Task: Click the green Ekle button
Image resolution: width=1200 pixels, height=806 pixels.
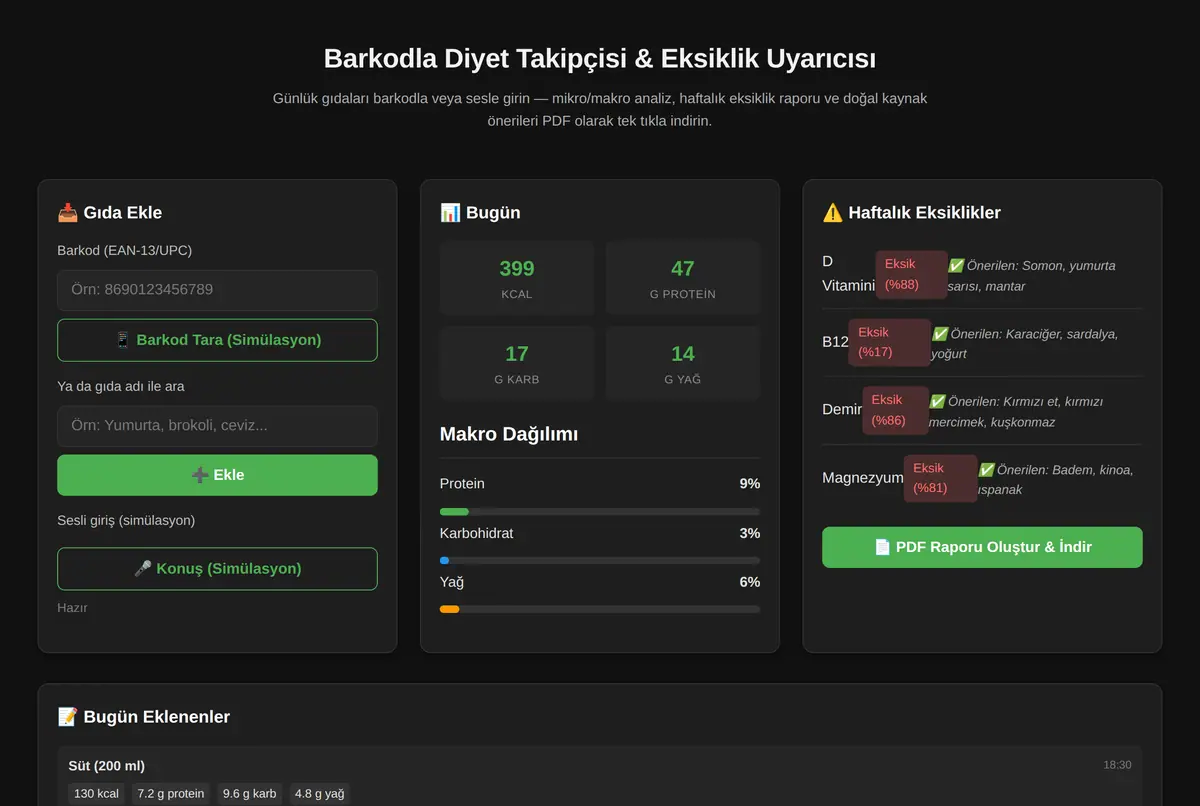Action: [x=217, y=475]
